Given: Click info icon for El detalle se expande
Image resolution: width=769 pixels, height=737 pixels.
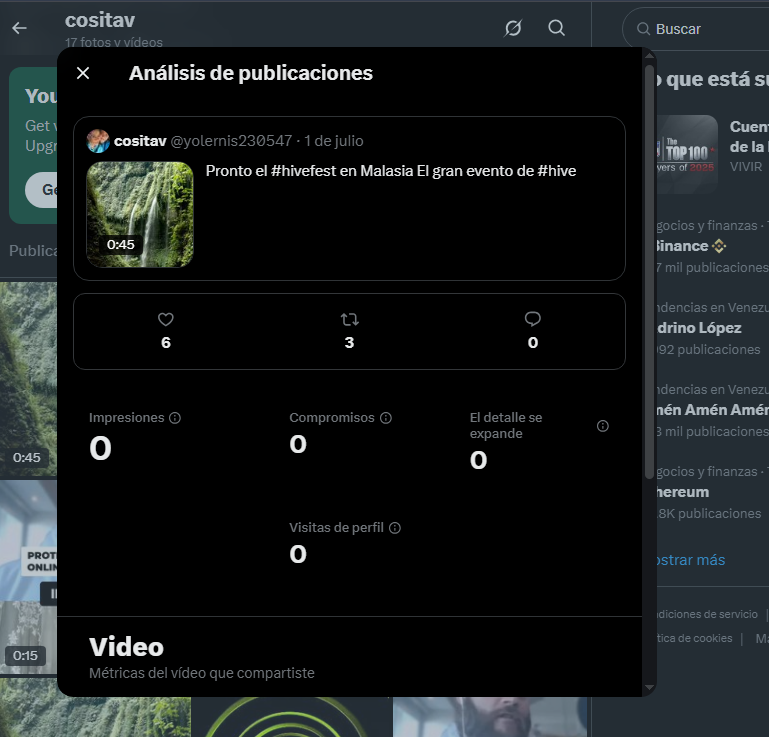Looking at the screenshot, I should click(x=603, y=426).
